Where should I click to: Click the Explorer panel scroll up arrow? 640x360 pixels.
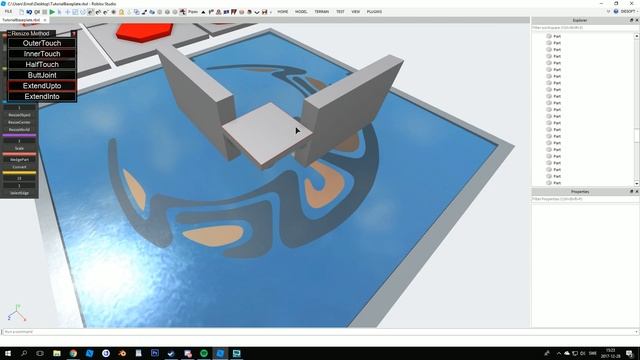636,36
